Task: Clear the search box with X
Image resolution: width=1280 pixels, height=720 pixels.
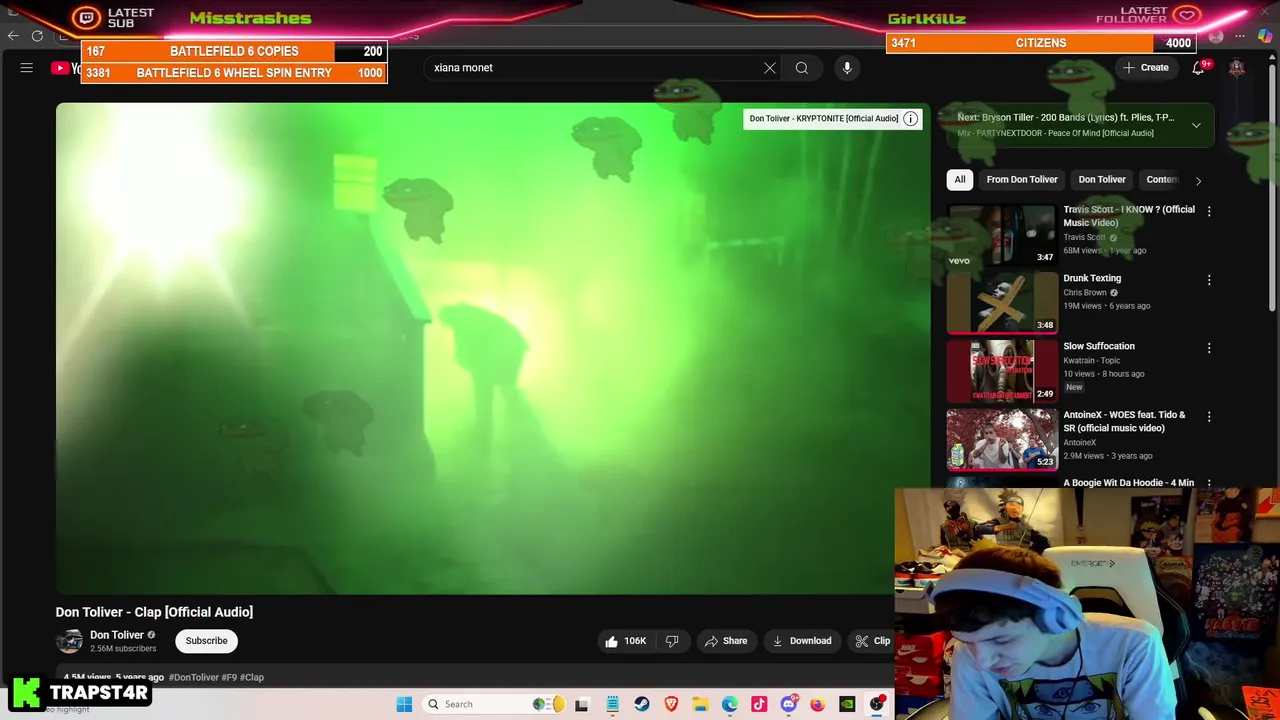Action: click(770, 68)
